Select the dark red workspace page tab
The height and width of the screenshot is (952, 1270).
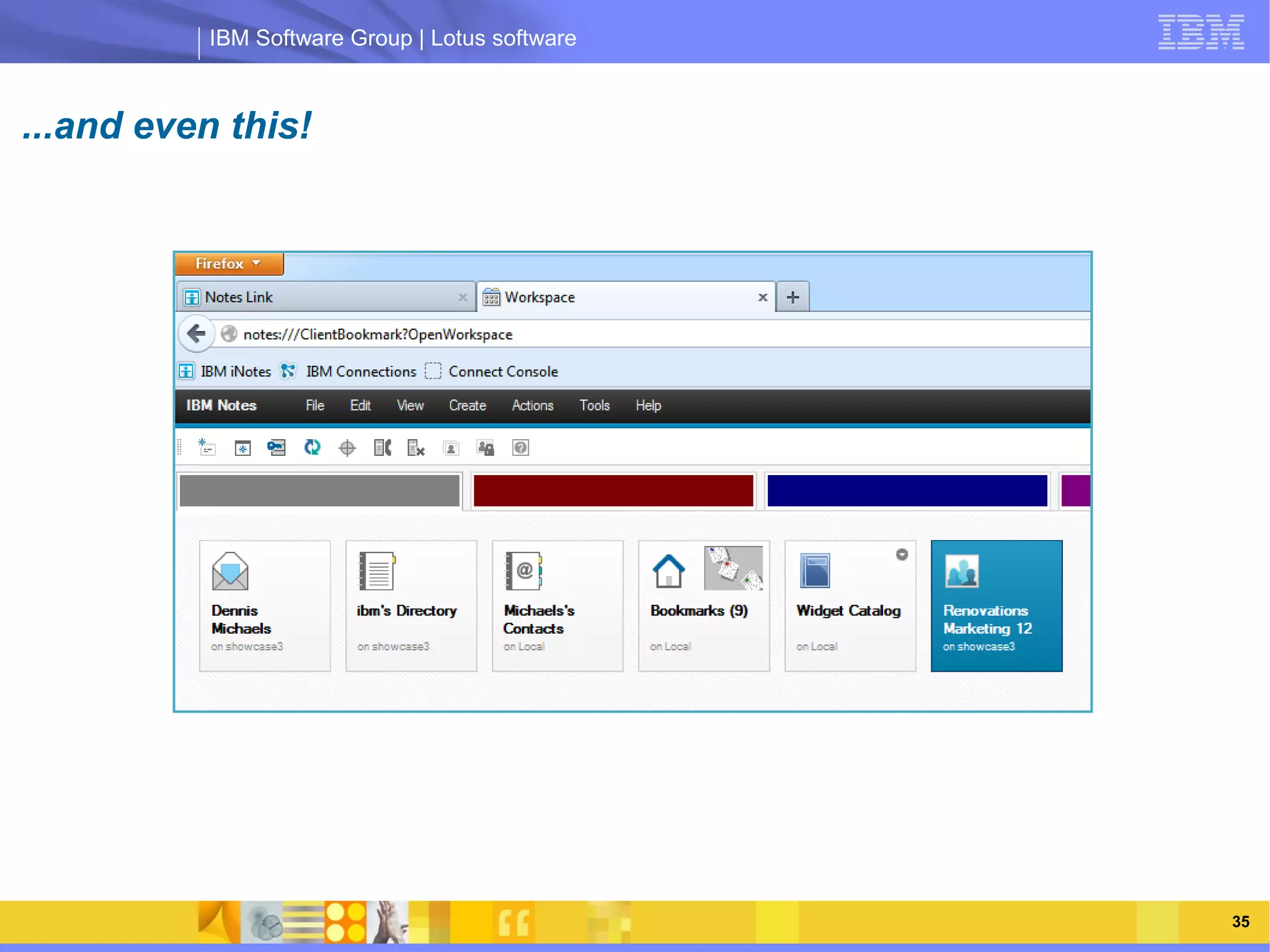point(613,491)
